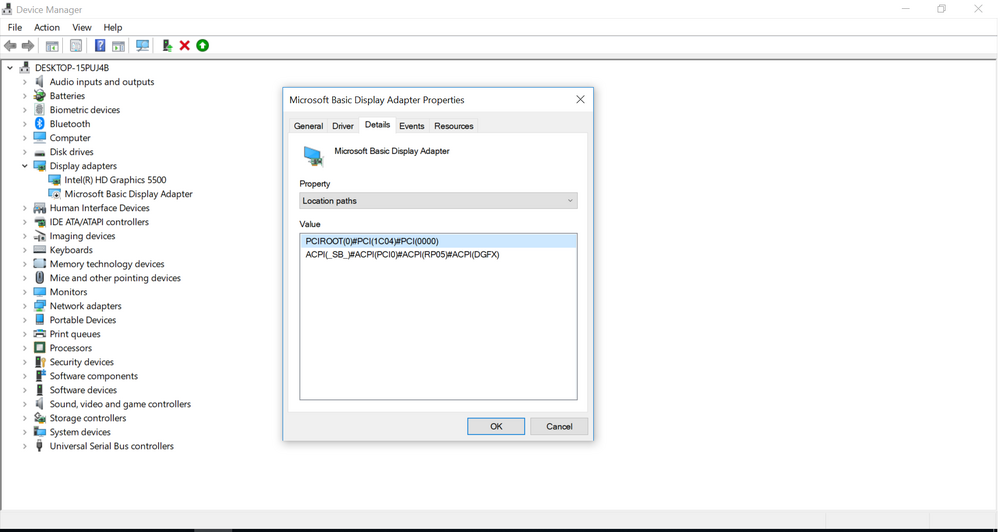Click the green arrow Enable device icon
Screen dimensions: 1000x532
pyautogui.click(x=203, y=46)
